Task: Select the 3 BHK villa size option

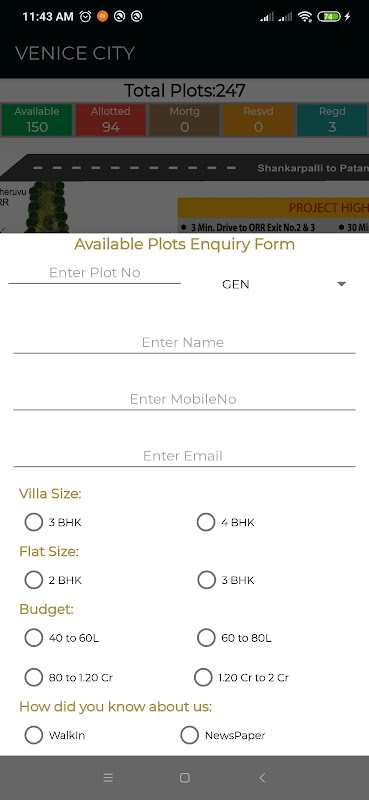Action: click(53, 522)
